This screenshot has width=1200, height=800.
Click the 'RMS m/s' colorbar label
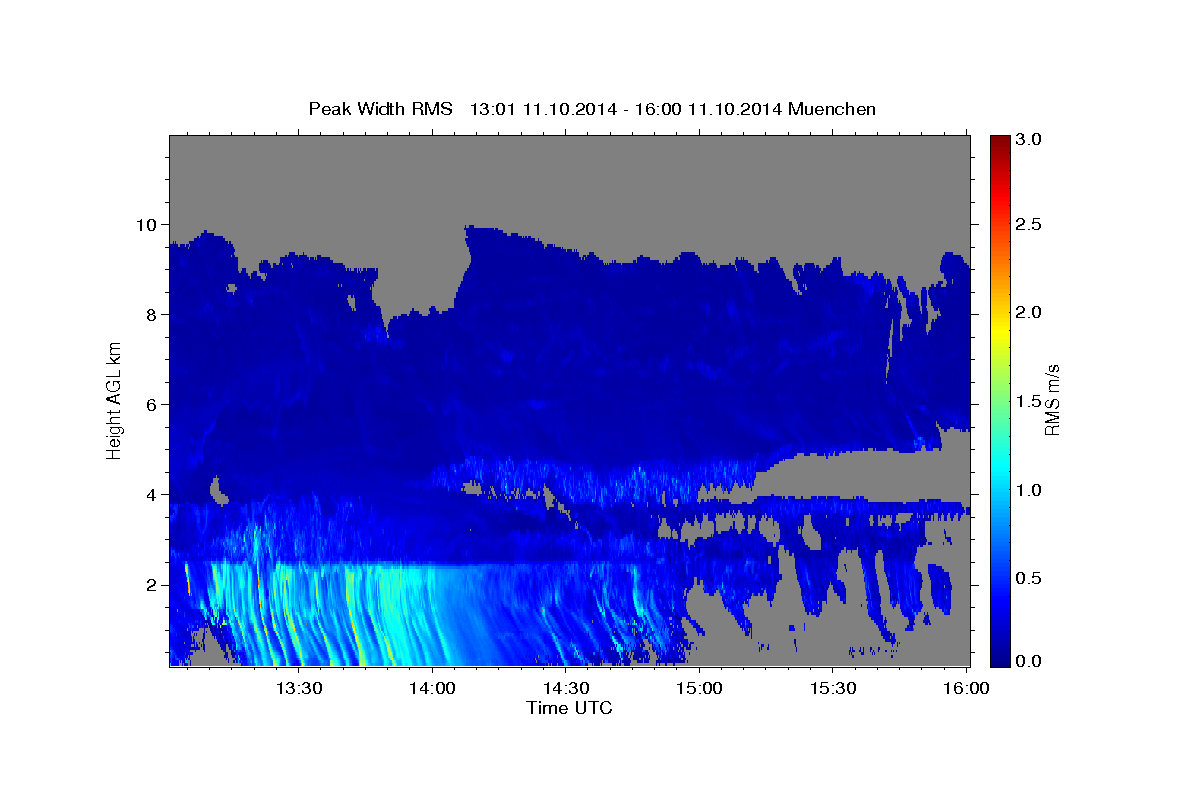click(1052, 400)
